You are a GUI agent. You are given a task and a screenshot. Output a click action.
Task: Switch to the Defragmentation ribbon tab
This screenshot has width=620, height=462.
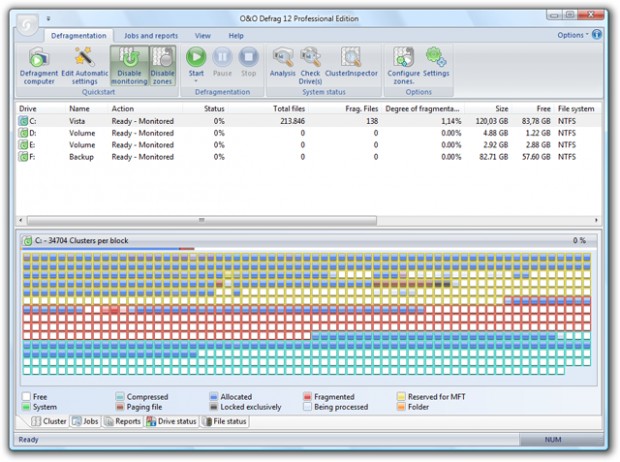point(79,36)
